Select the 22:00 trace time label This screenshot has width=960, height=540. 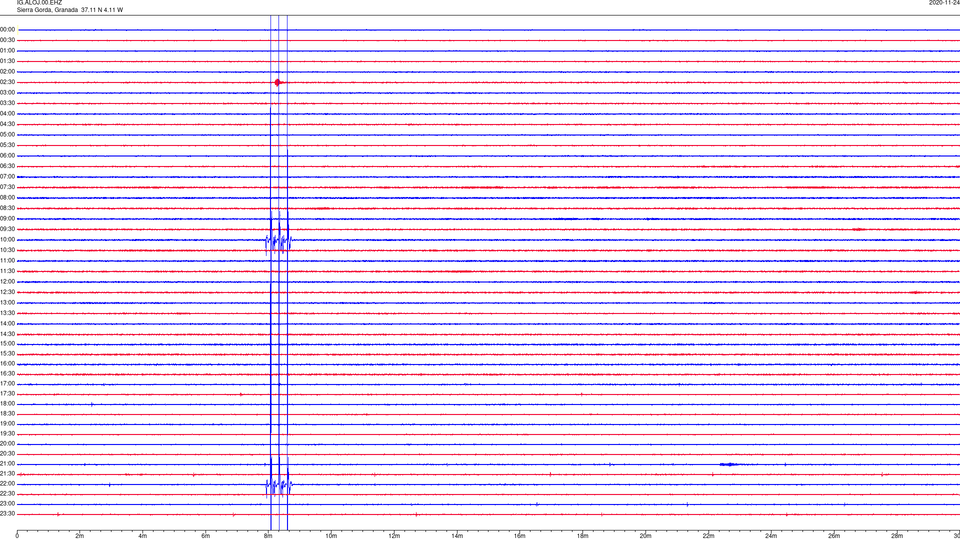pyautogui.click(x=7, y=484)
